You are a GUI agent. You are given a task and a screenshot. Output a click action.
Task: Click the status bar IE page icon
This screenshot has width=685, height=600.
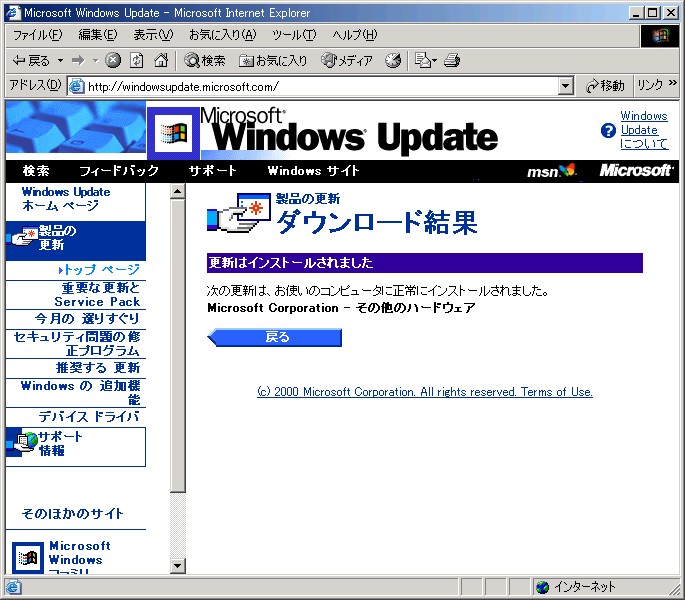(13, 587)
